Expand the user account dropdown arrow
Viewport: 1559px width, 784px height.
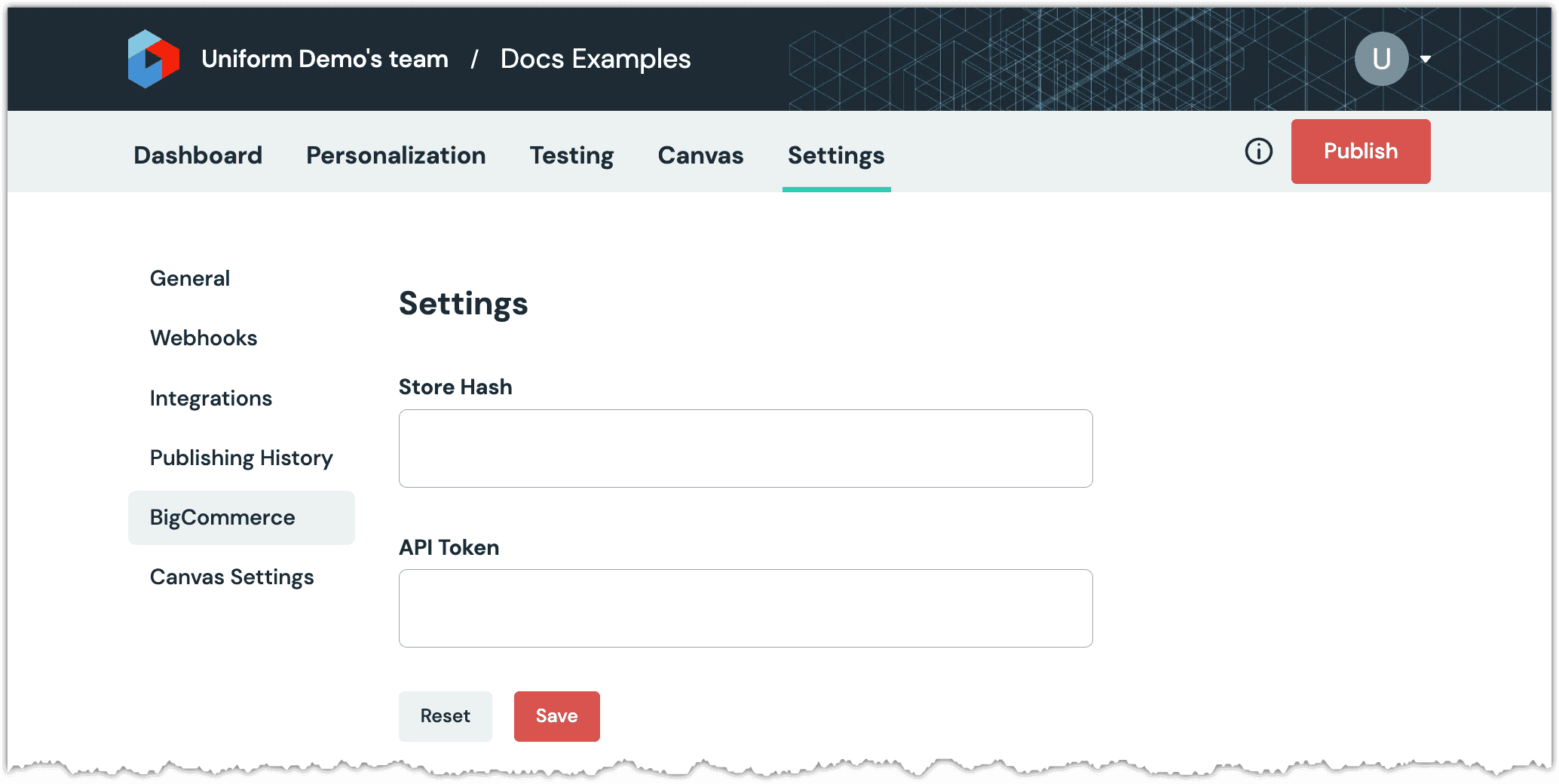point(1426,59)
